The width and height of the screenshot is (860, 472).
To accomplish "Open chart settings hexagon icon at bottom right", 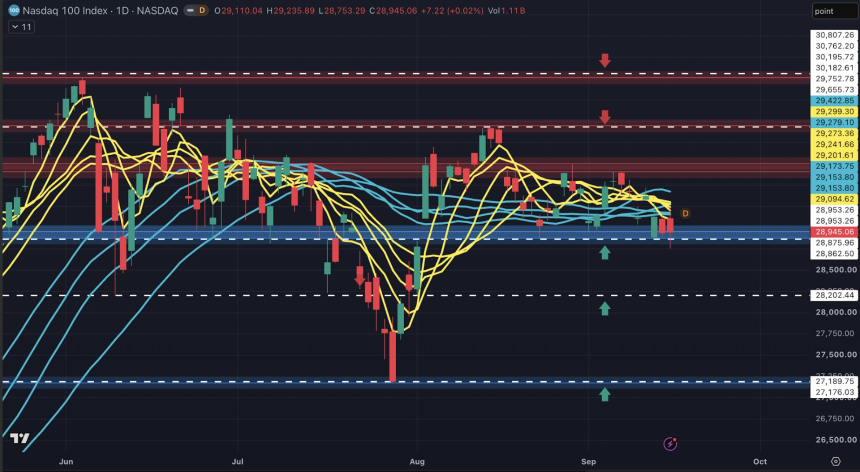I will click(835, 462).
